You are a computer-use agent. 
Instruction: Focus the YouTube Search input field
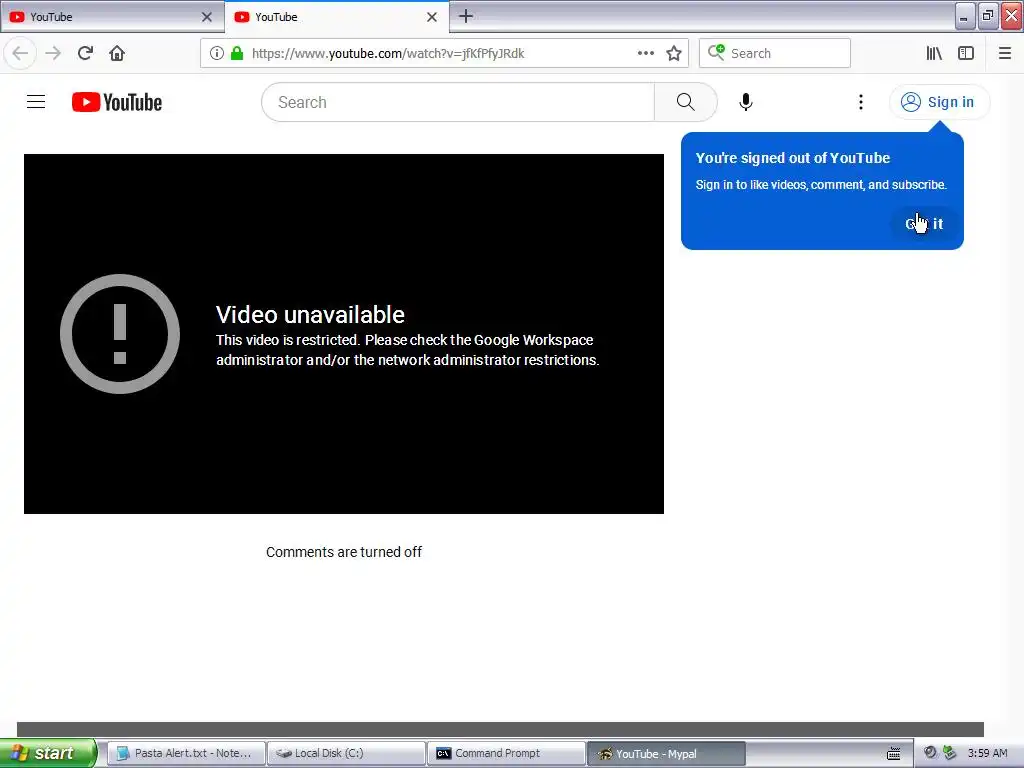[x=458, y=102]
